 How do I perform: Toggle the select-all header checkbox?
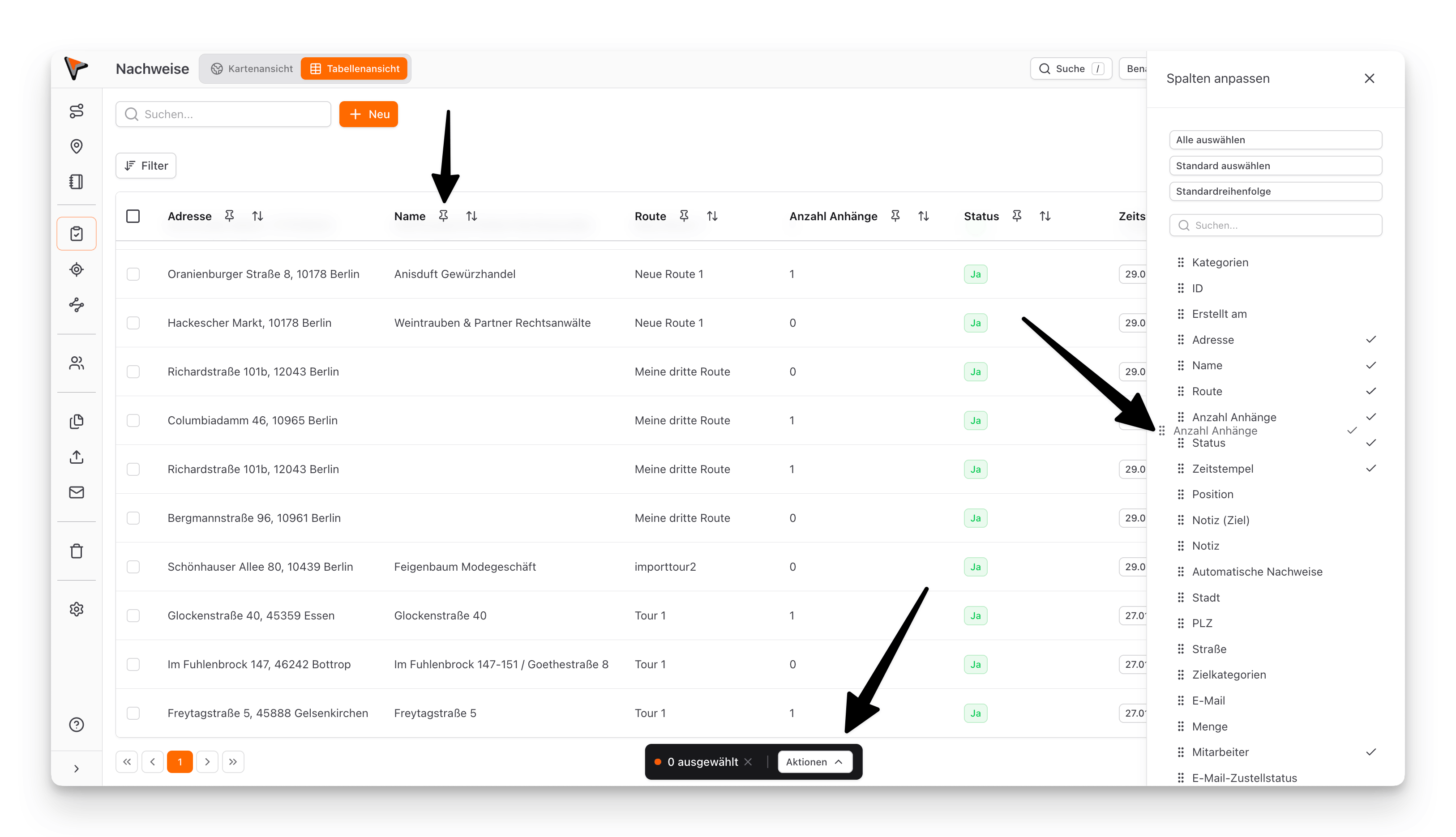(x=133, y=216)
